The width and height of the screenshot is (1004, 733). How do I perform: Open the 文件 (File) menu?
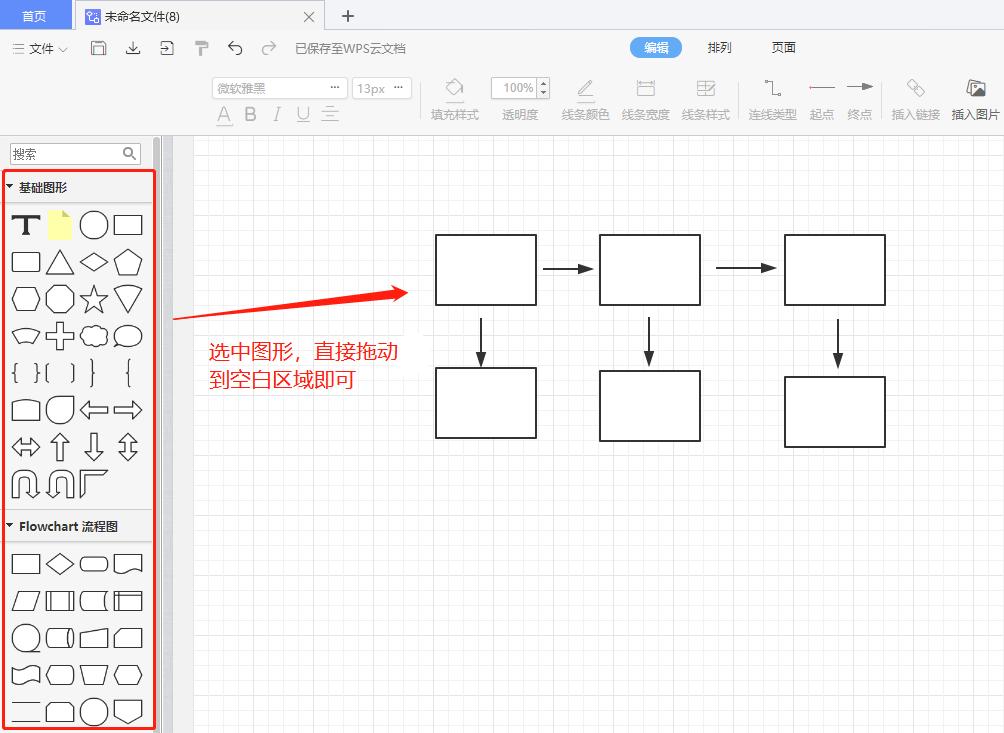tap(38, 47)
